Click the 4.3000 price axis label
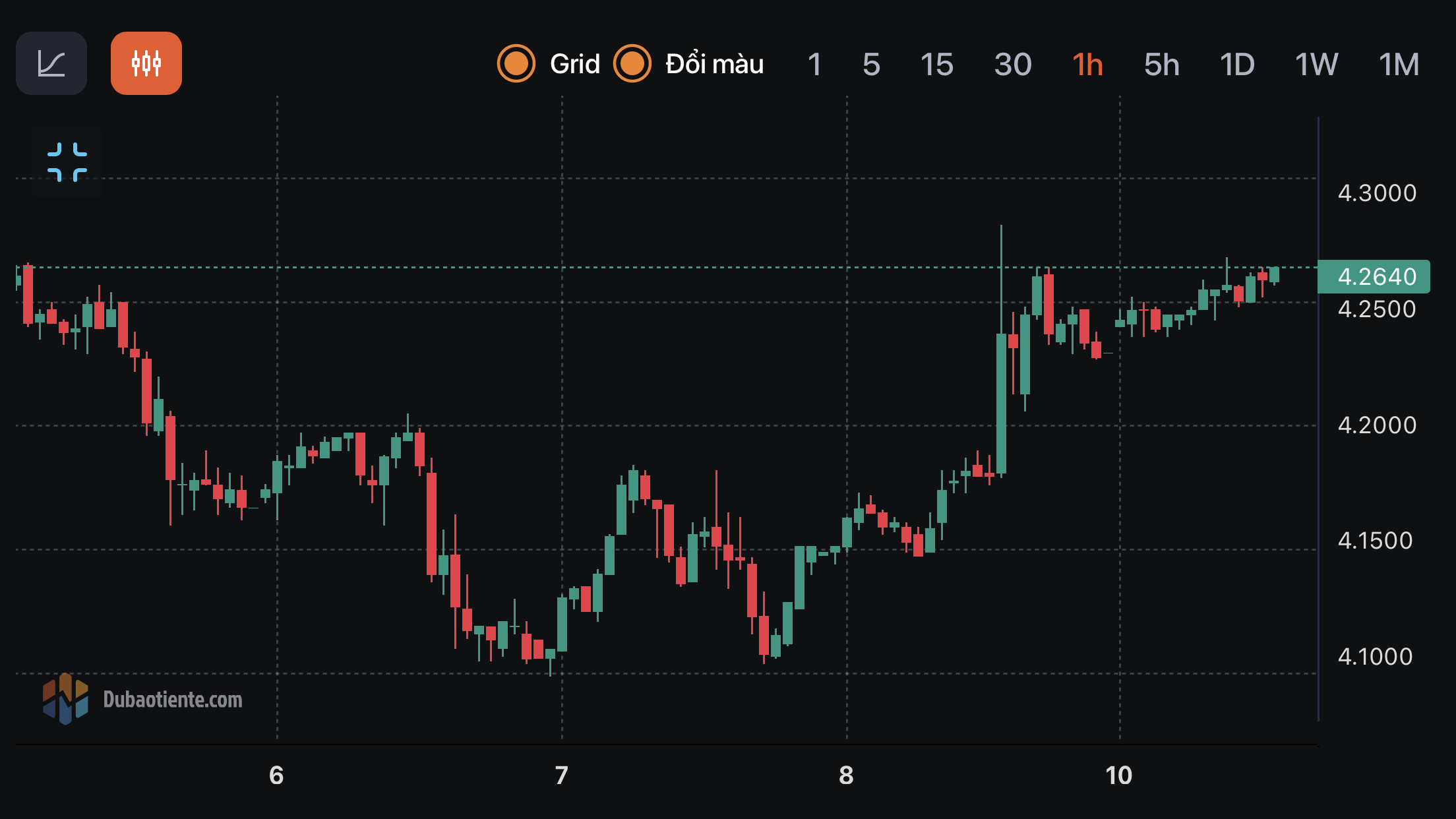 click(x=1377, y=193)
